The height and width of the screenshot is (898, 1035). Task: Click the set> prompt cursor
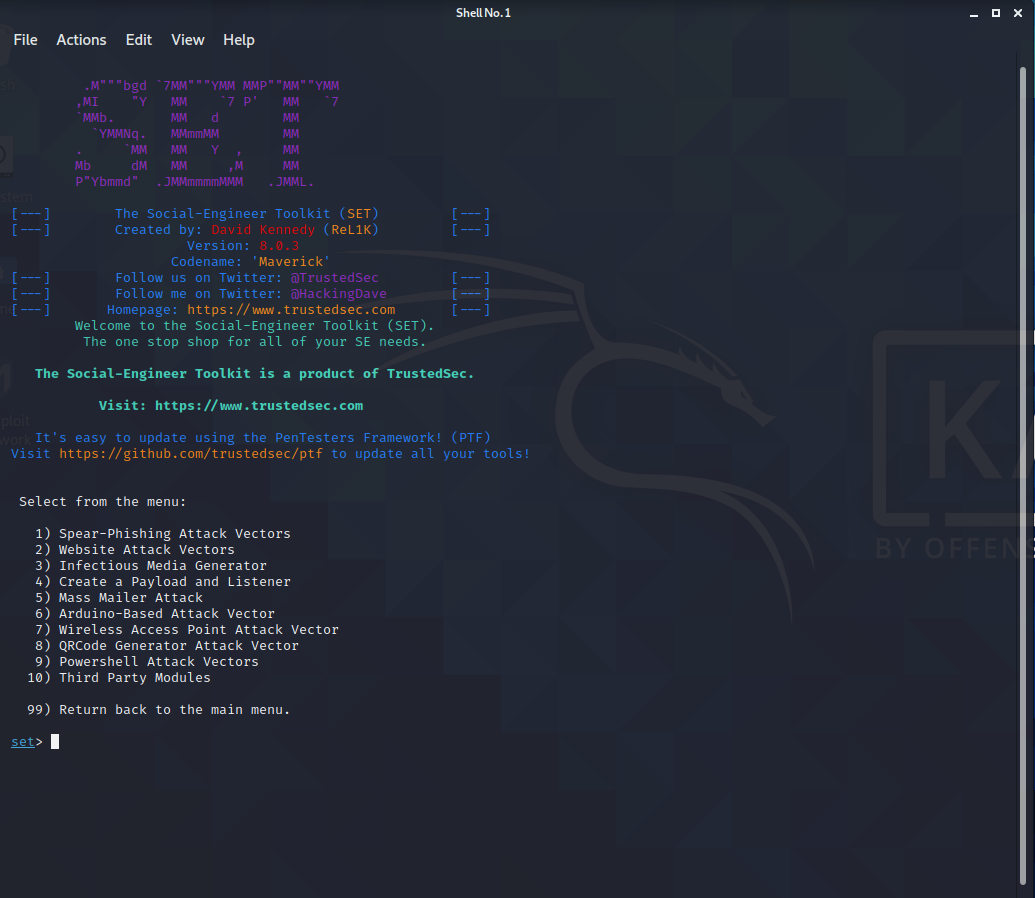tap(55, 742)
